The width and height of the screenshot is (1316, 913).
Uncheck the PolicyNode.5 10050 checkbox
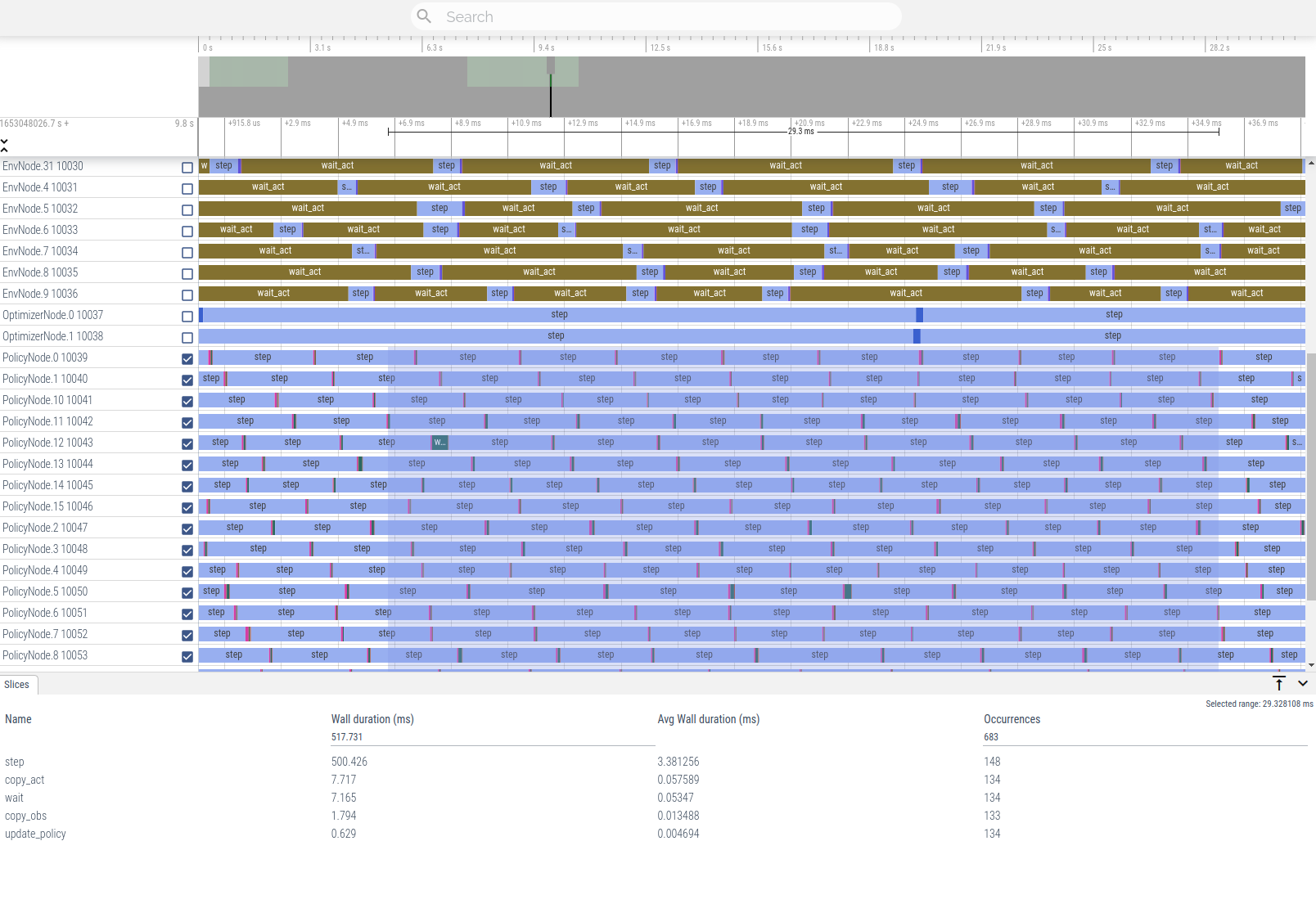coord(187,593)
